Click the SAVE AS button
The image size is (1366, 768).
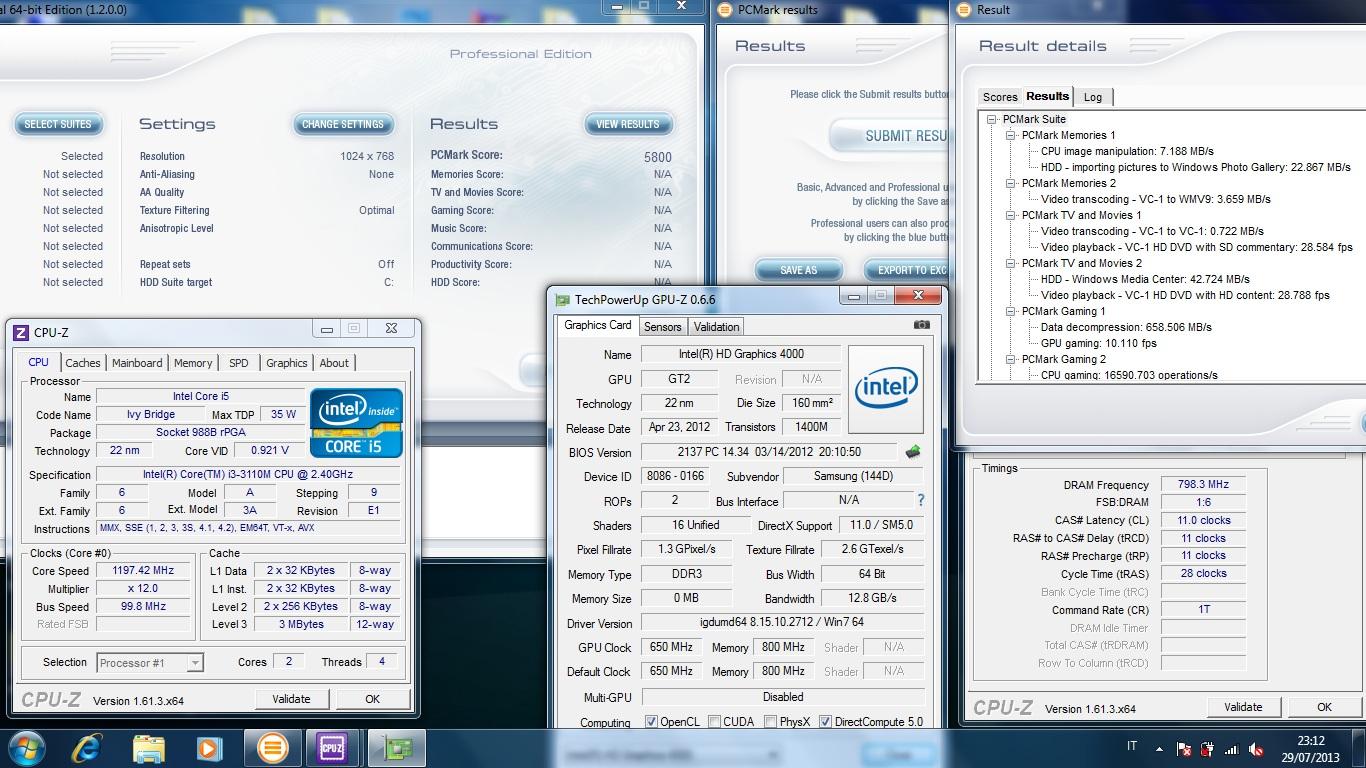click(798, 270)
